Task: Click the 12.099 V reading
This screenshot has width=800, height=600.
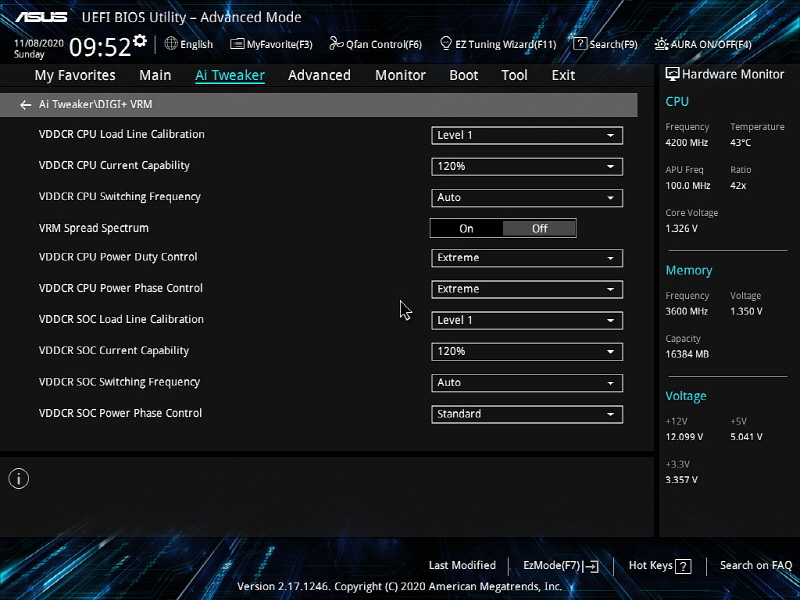Action: click(x=684, y=437)
